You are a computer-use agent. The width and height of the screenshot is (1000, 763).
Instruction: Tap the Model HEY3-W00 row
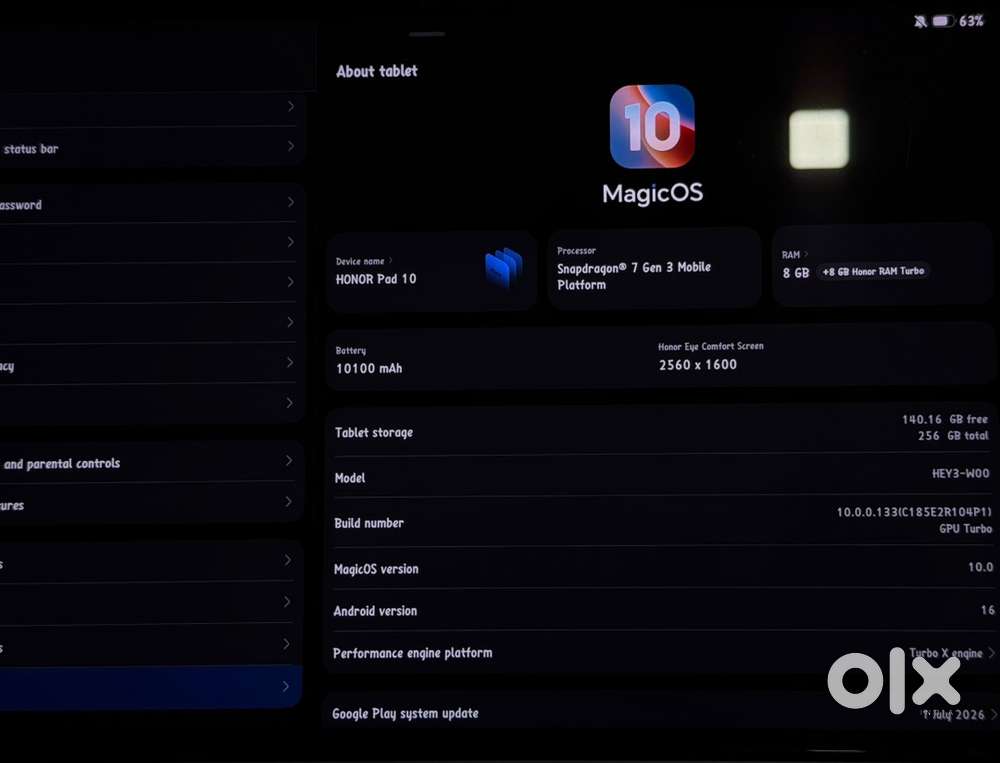(x=662, y=475)
